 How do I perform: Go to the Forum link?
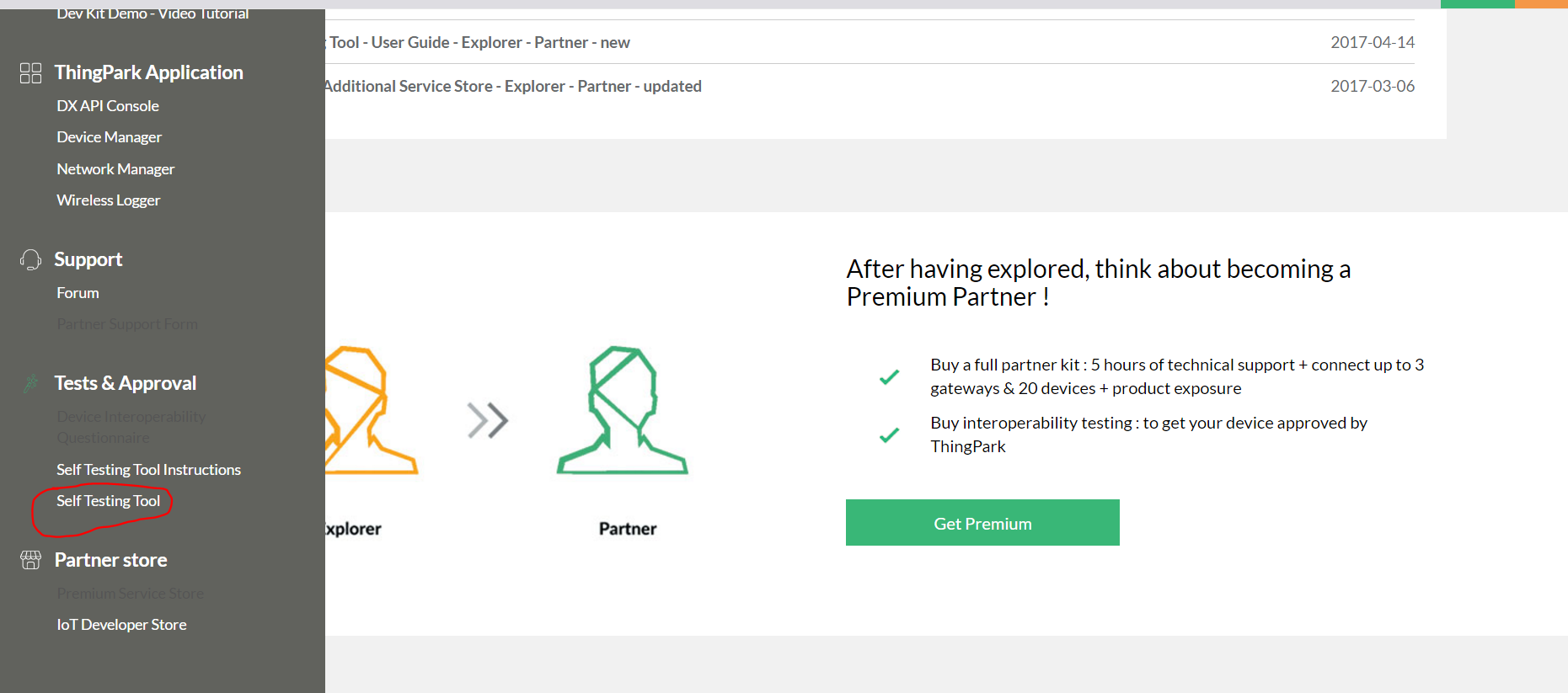coord(78,293)
